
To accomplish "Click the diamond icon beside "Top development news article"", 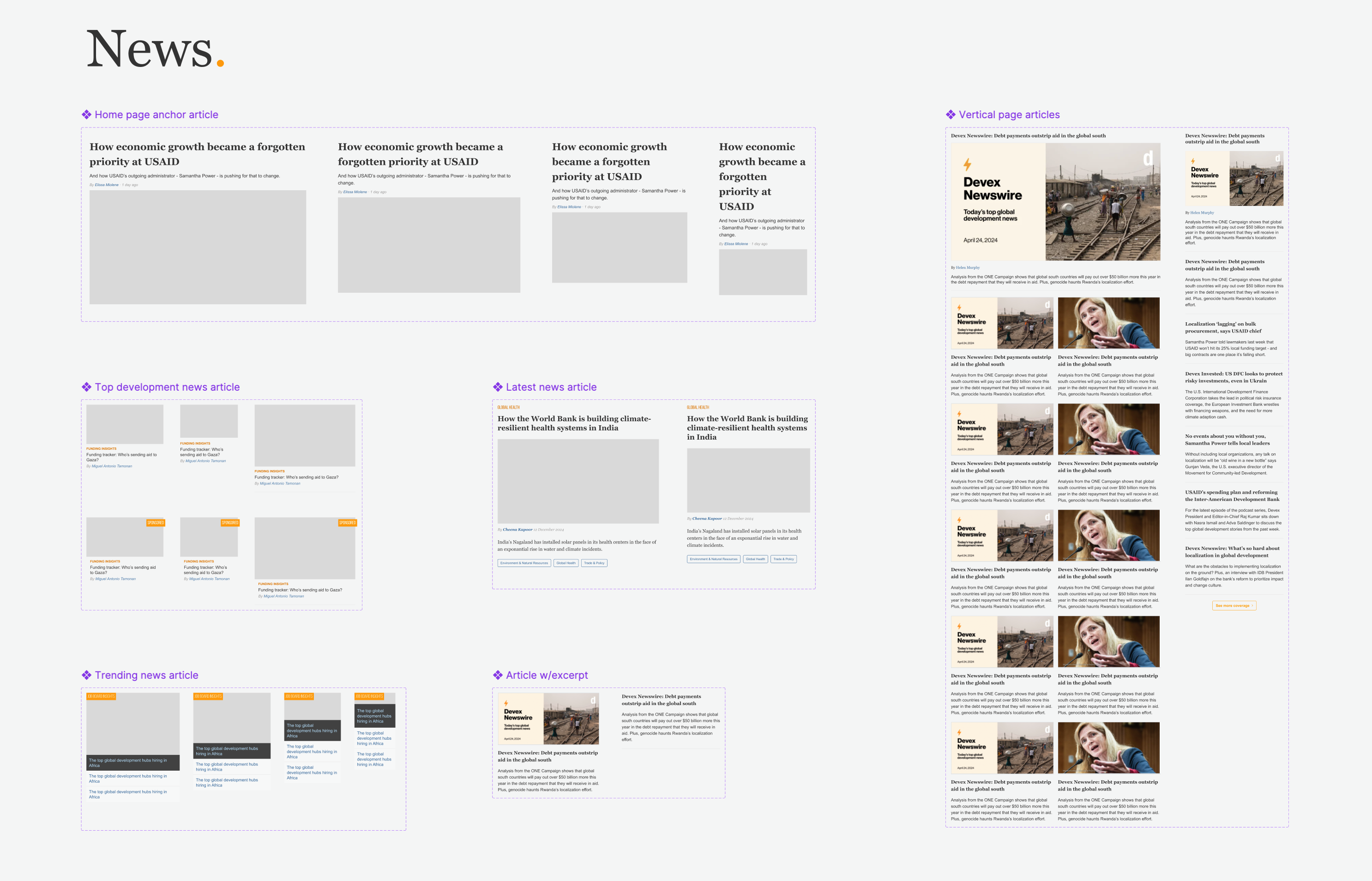I will 87,387.
